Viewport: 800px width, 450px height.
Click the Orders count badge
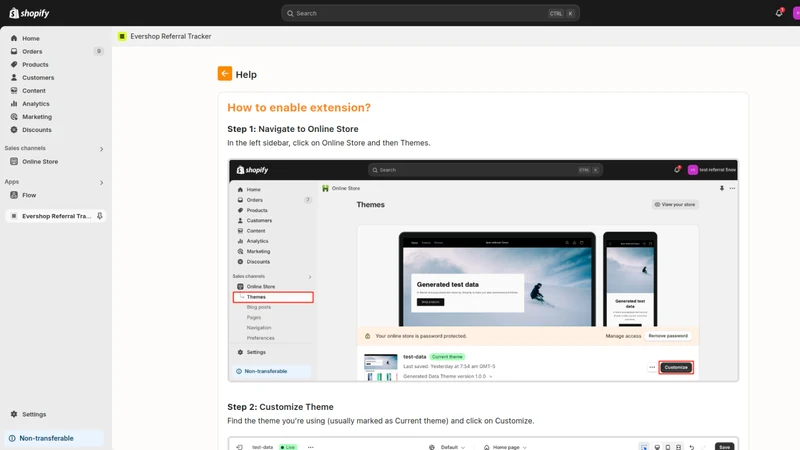tap(98, 51)
